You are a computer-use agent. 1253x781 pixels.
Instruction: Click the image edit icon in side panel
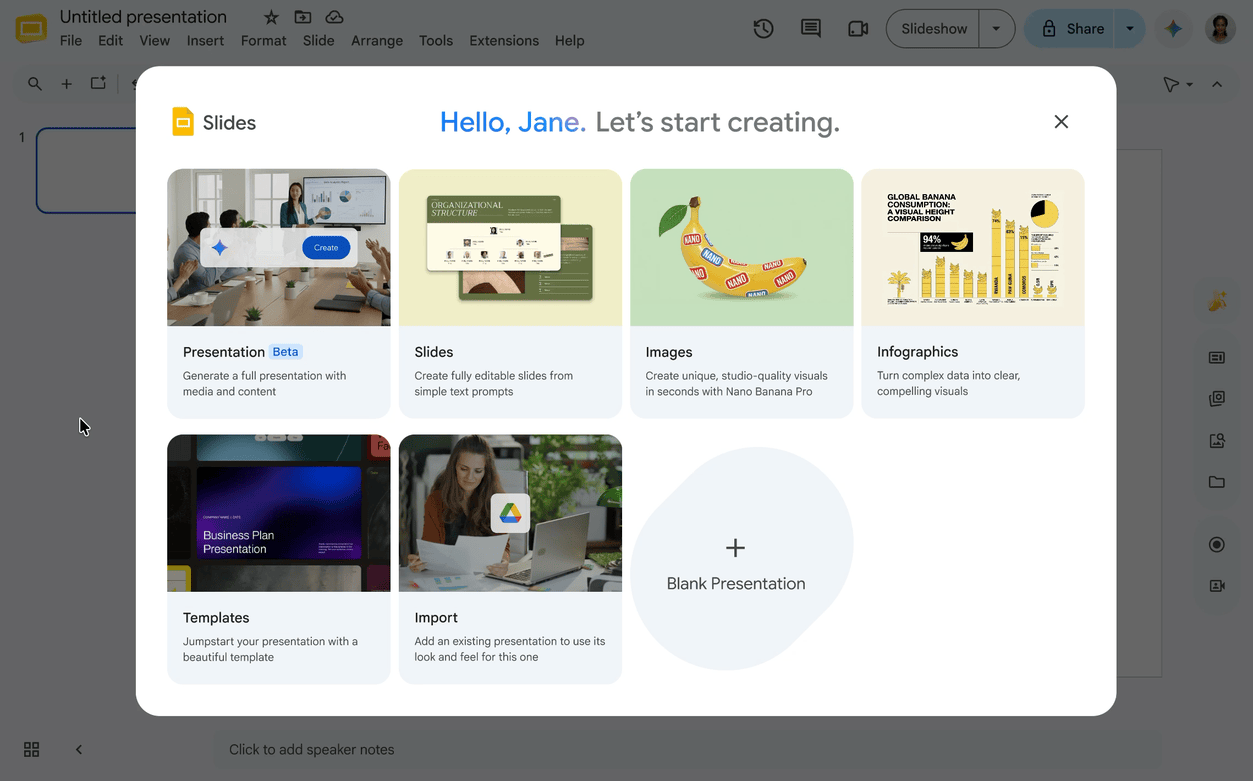(x=1217, y=440)
